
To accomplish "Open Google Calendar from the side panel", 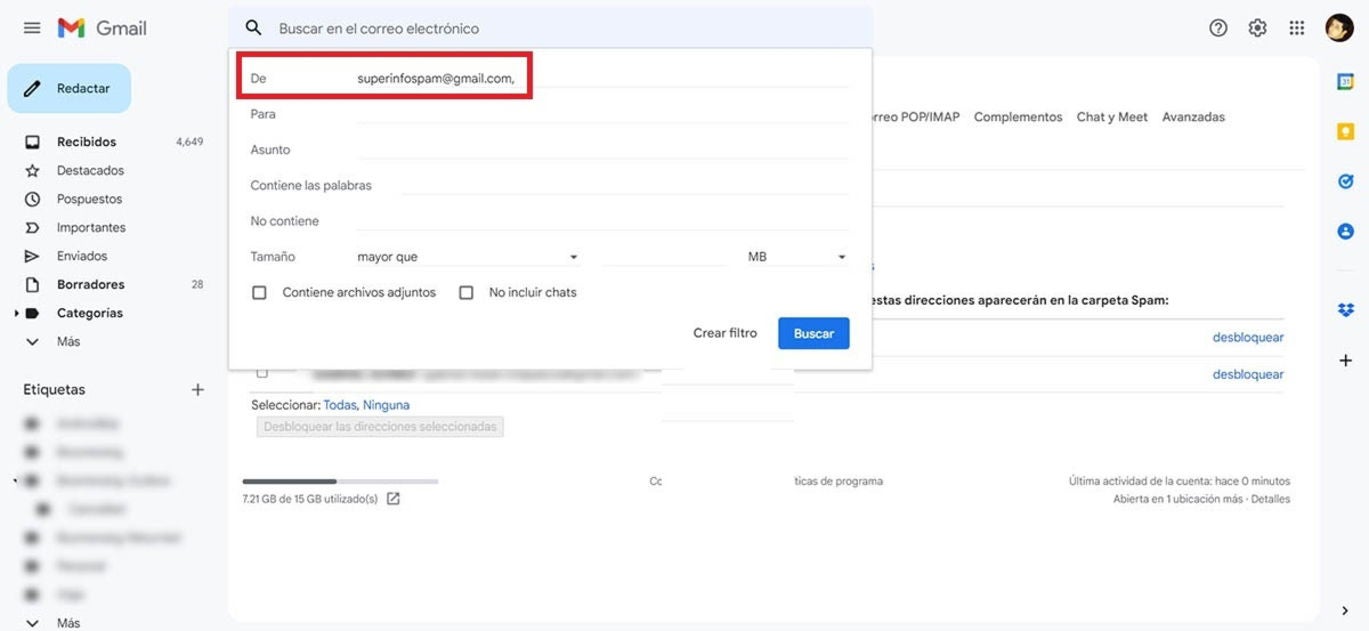I will (x=1345, y=79).
